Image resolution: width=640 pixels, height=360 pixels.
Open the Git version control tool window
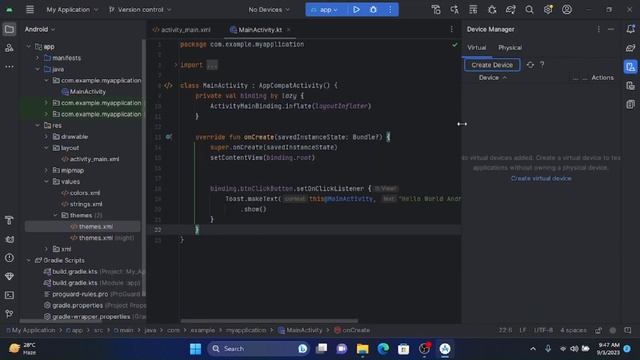coord(9,313)
